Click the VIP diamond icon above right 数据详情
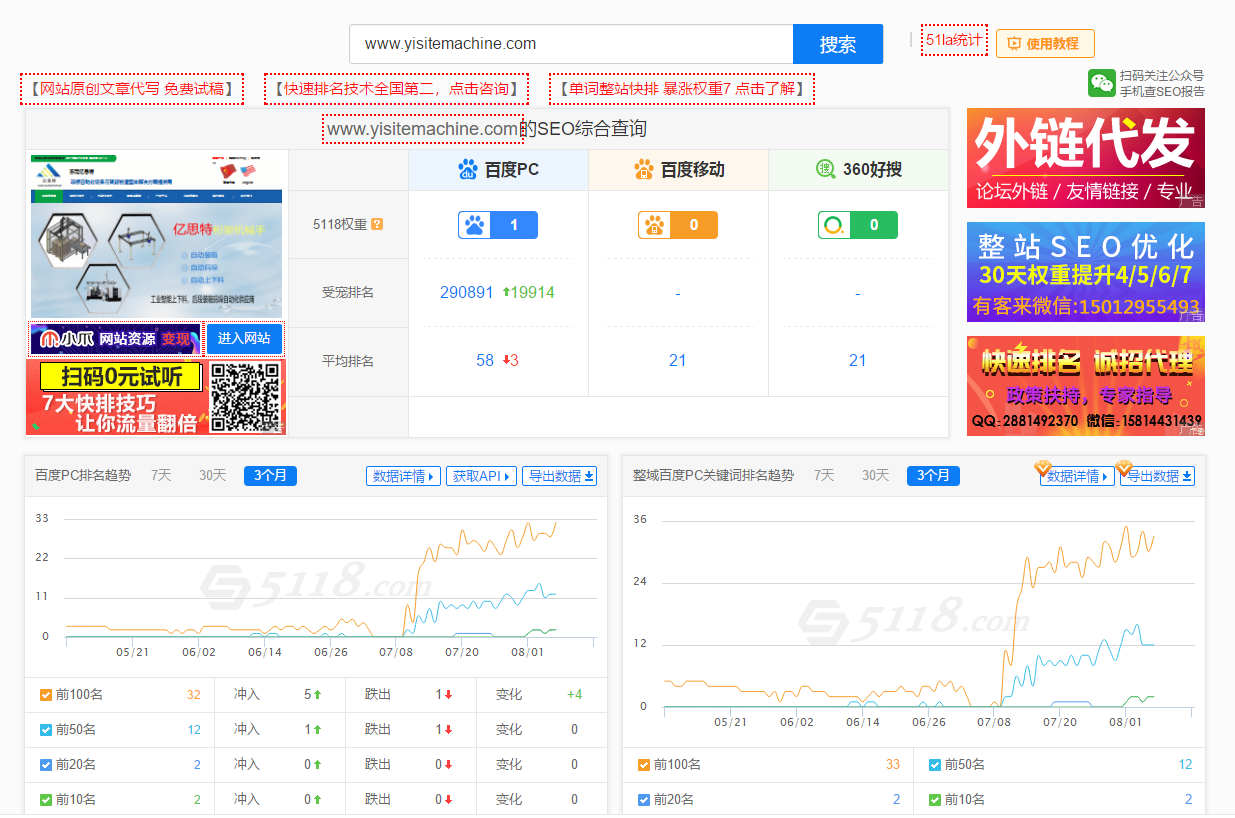Viewport: 1235px width, 818px height. (x=1042, y=467)
